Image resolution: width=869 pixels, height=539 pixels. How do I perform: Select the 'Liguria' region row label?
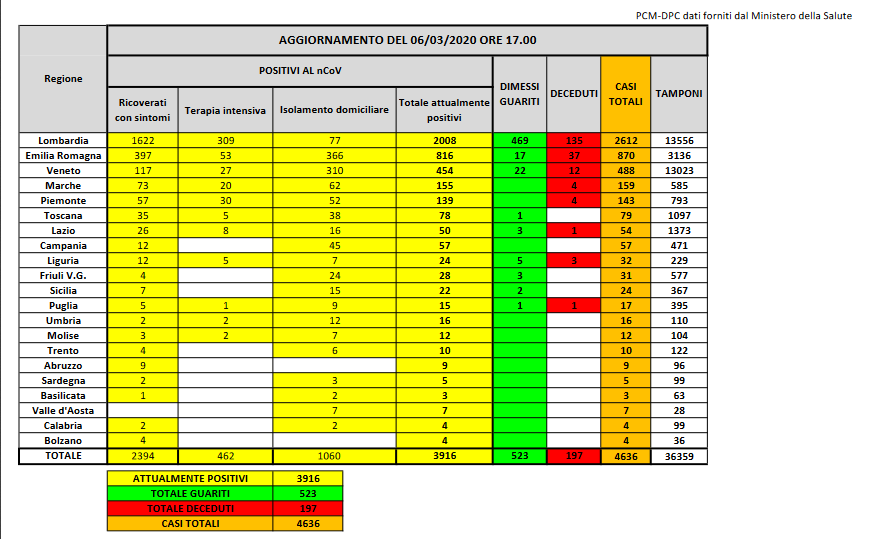click(x=63, y=260)
